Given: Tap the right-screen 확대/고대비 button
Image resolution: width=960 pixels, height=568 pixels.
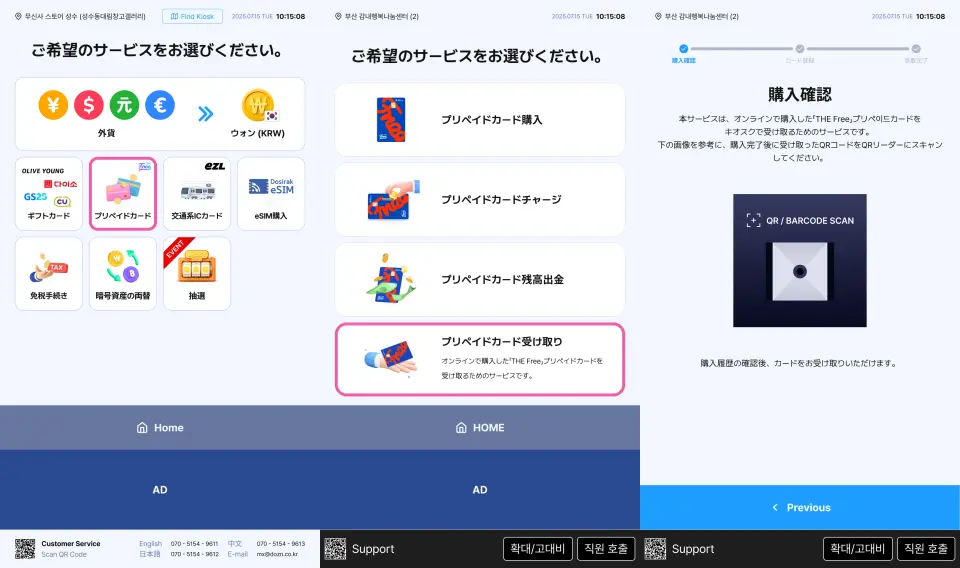Looking at the screenshot, I should click(858, 549).
